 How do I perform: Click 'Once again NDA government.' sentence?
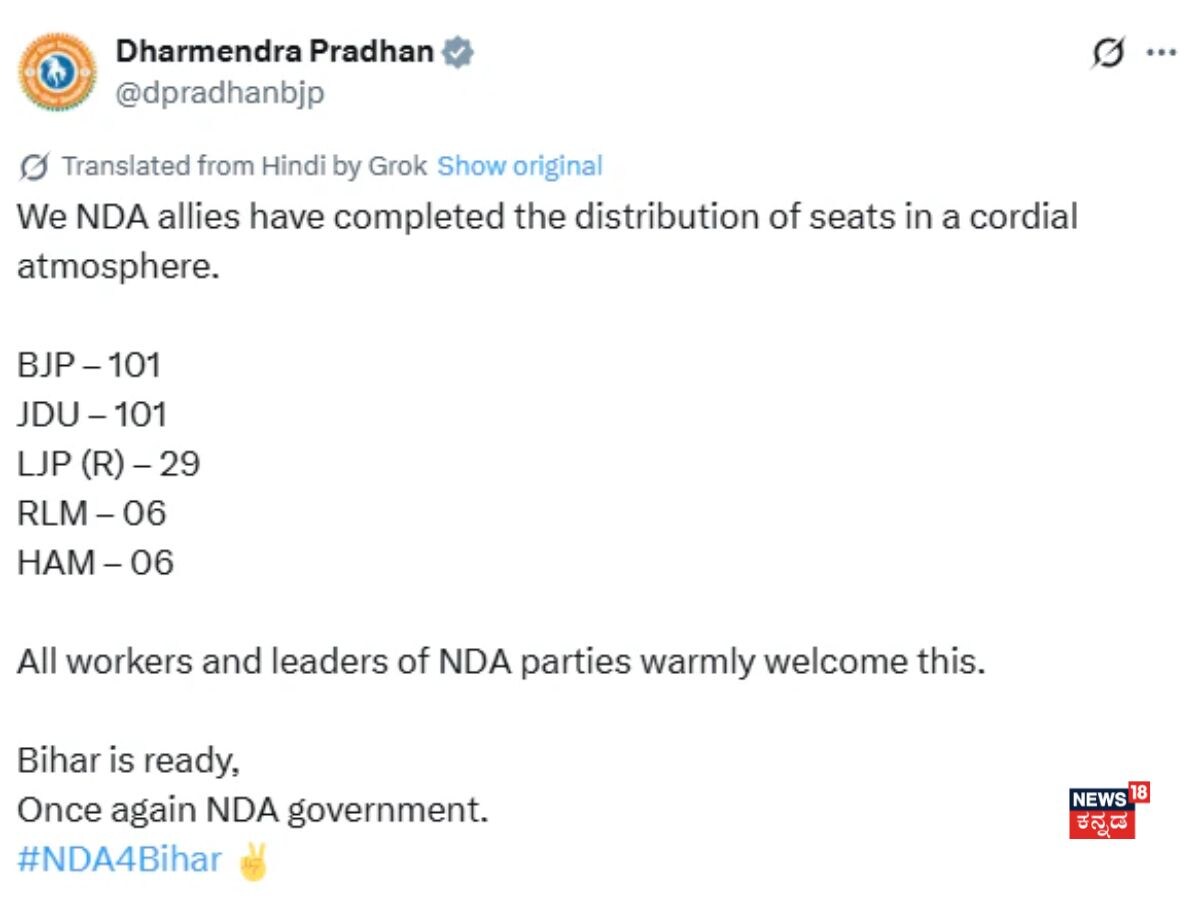pyautogui.click(x=252, y=810)
